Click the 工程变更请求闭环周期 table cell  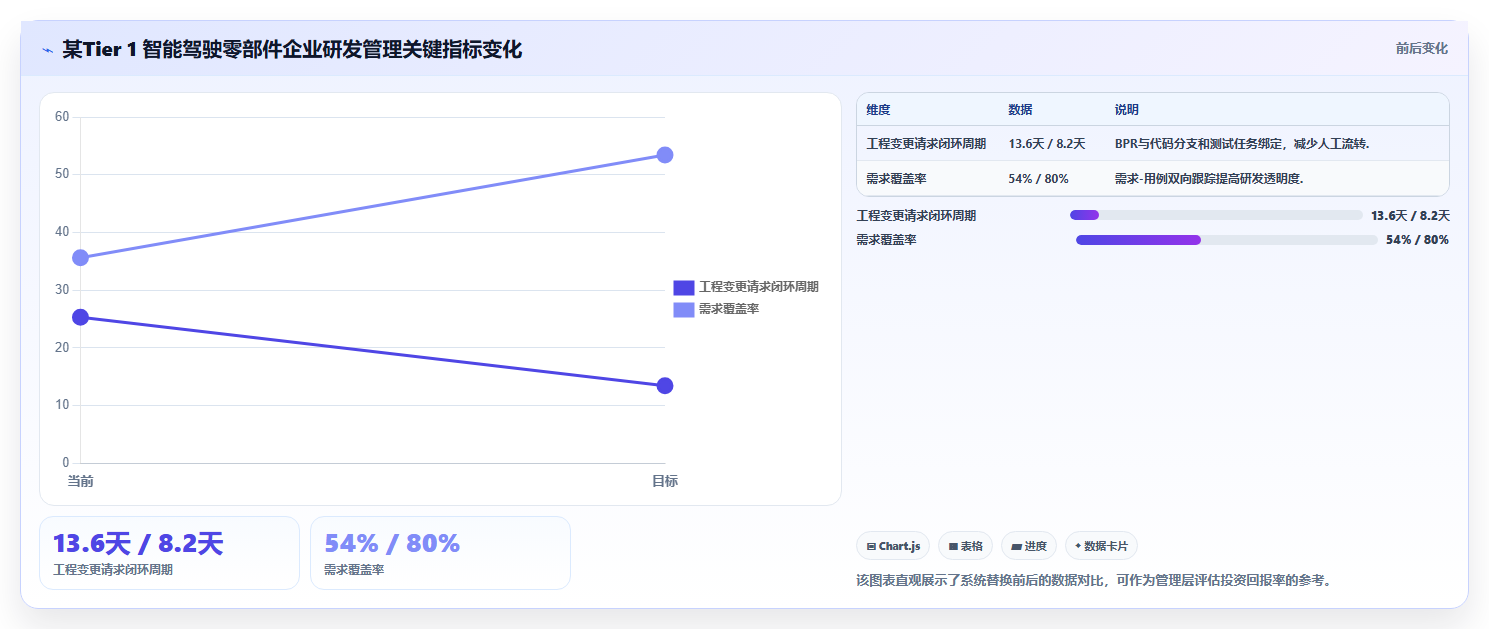pos(926,144)
